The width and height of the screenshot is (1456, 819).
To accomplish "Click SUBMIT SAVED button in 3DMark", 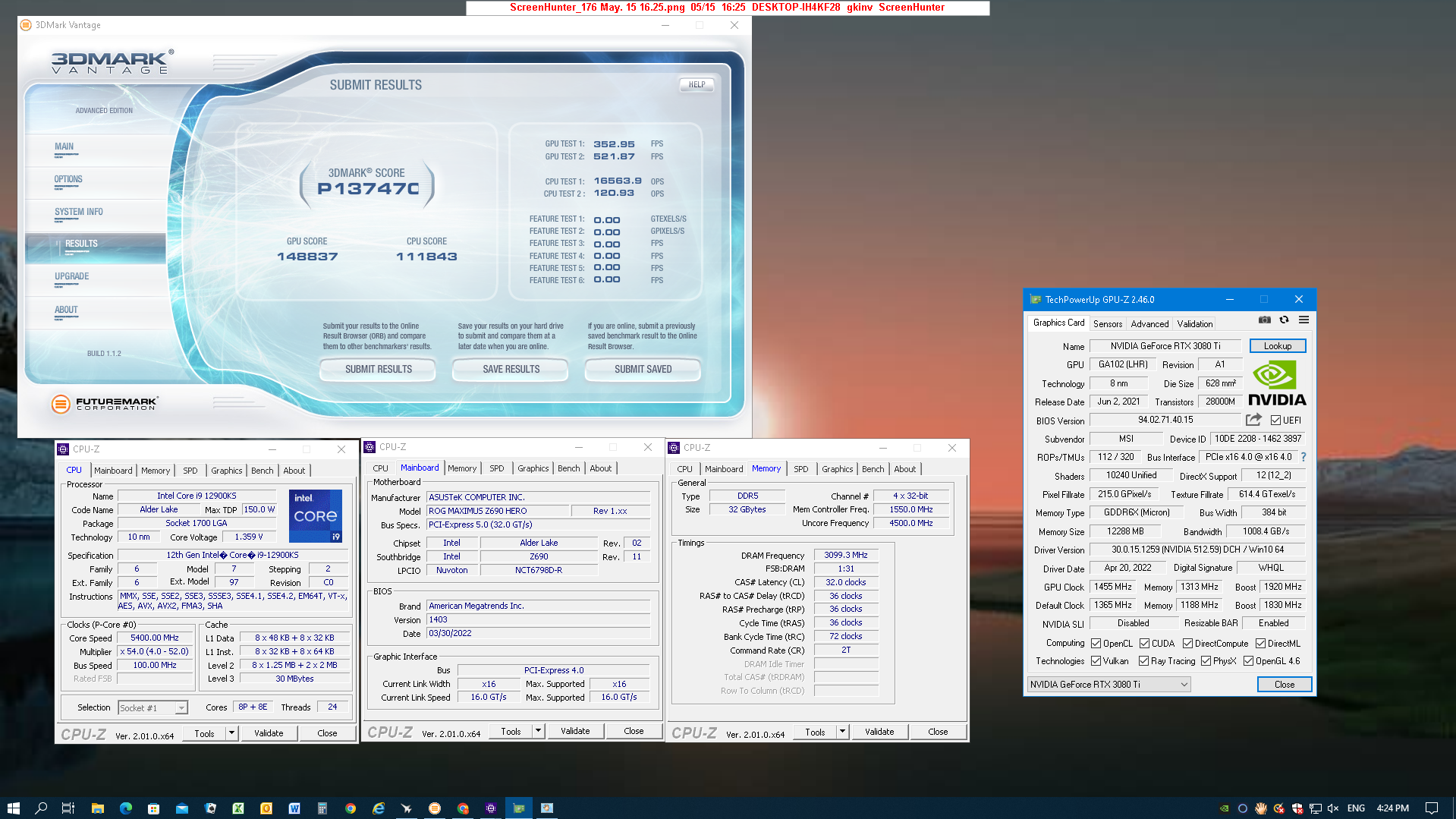I will pos(643,370).
